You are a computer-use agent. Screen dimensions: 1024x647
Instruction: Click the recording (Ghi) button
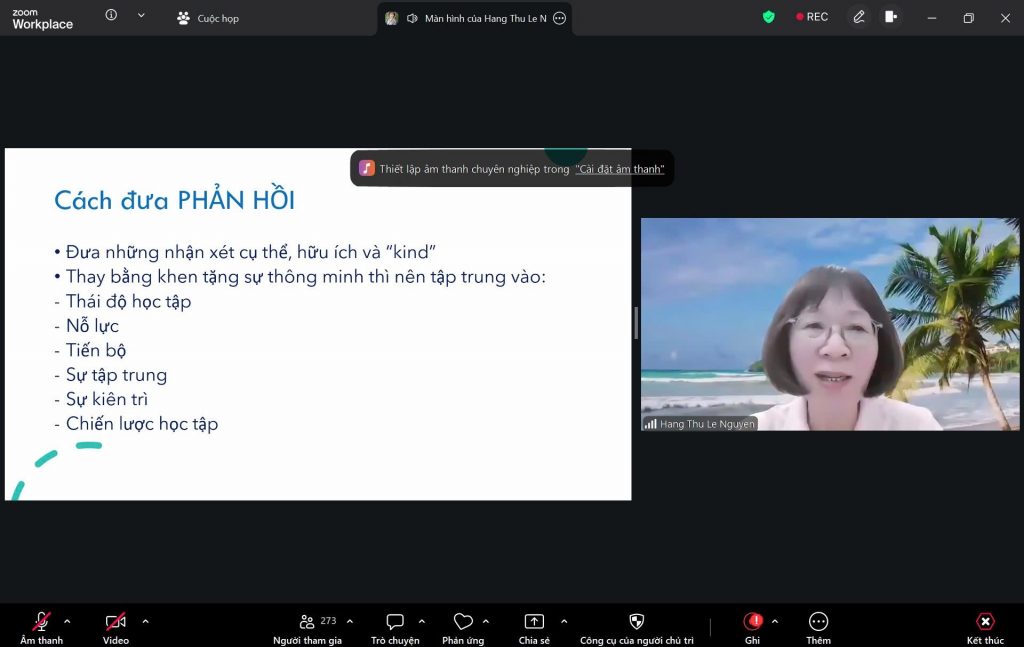(x=752, y=622)
